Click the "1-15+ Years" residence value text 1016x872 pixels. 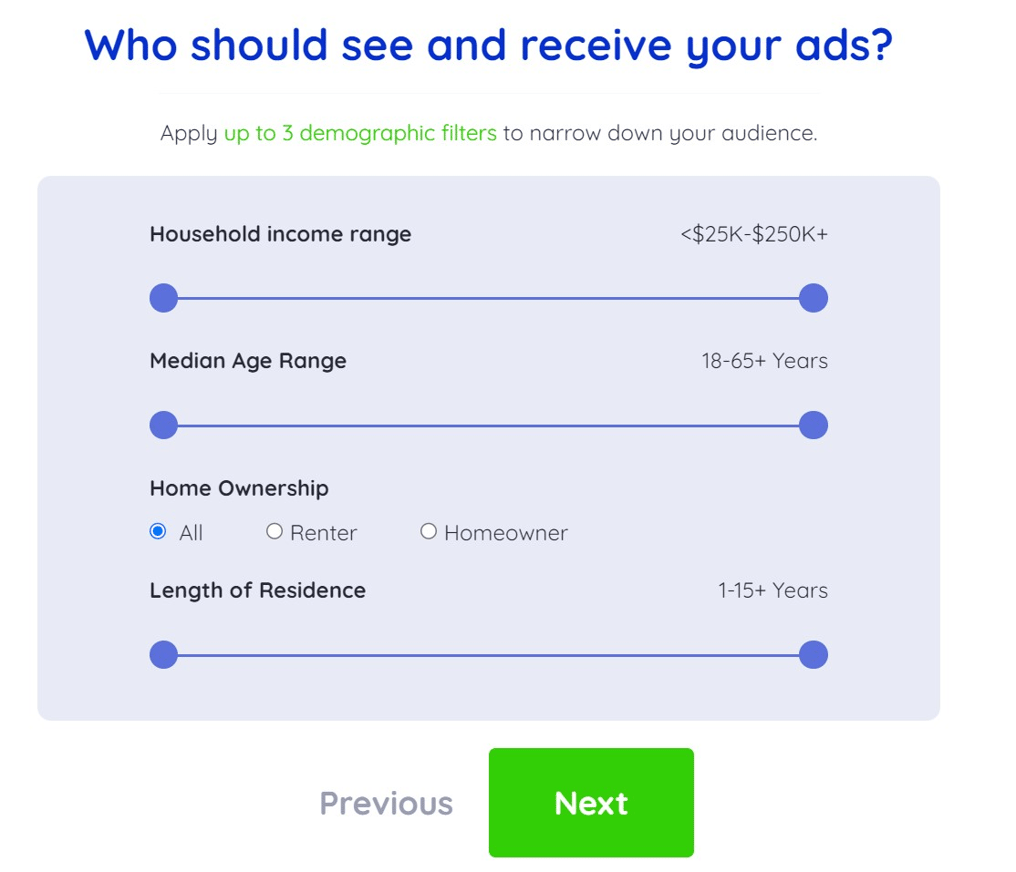(x=772, y=590)
